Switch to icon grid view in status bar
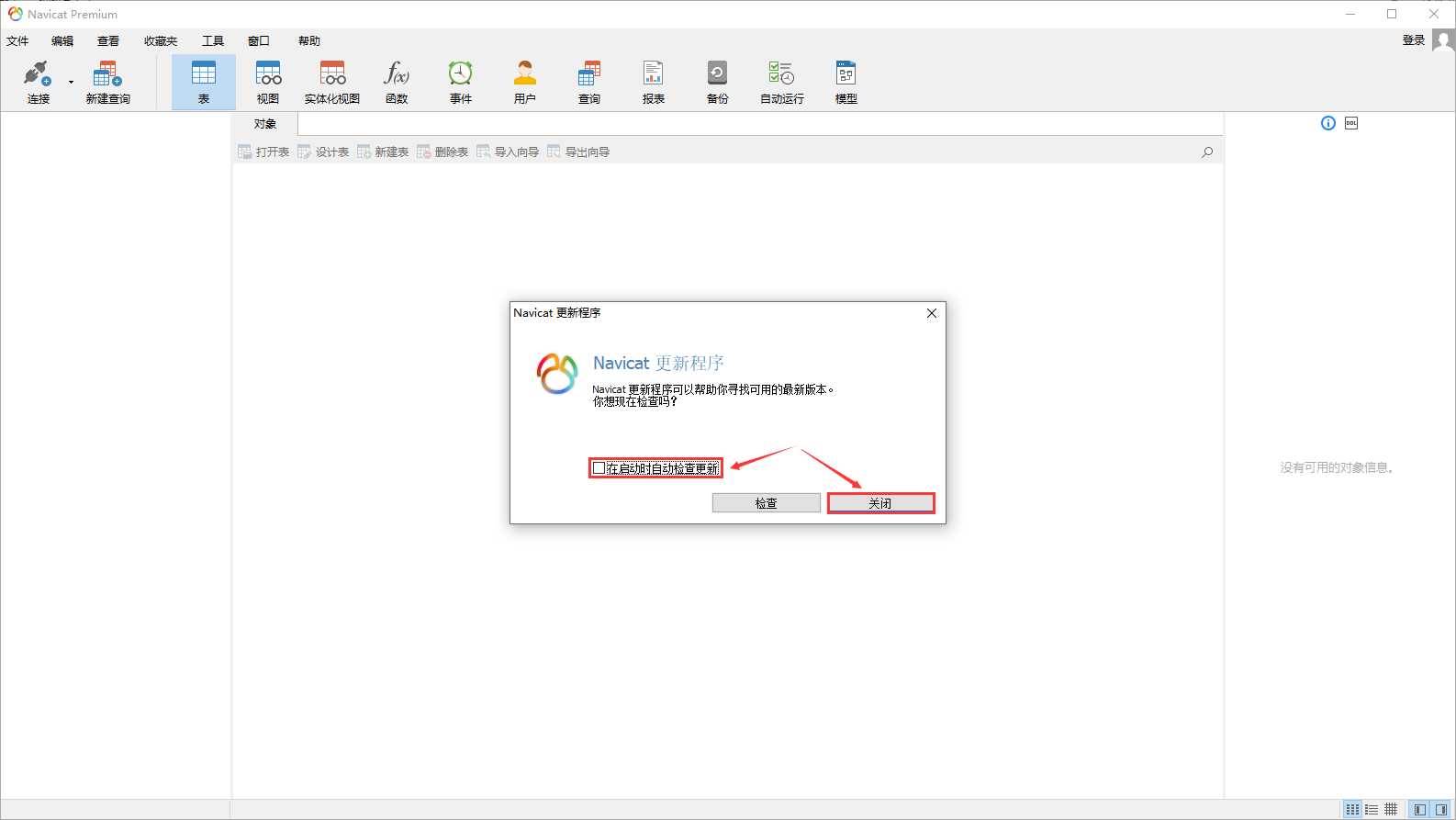 1352,809
